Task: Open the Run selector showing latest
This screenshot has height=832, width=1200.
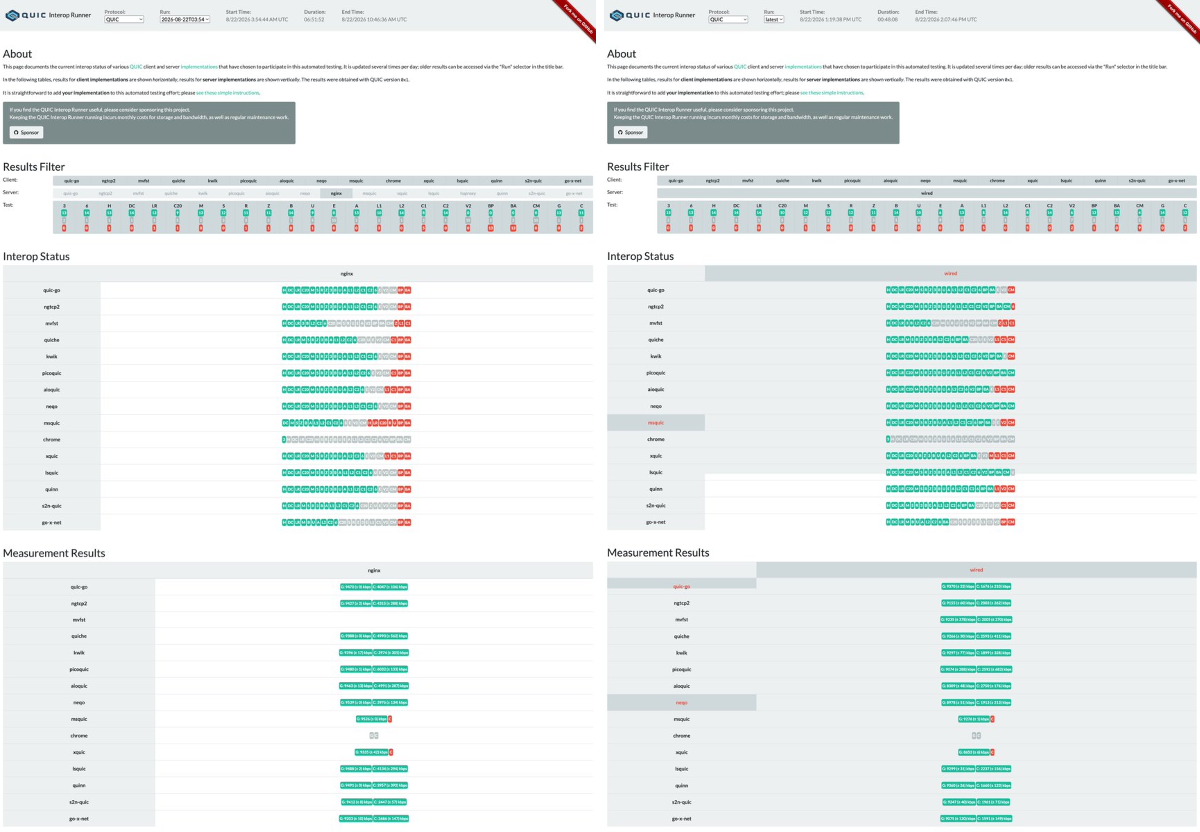Action: pos(774,19)
